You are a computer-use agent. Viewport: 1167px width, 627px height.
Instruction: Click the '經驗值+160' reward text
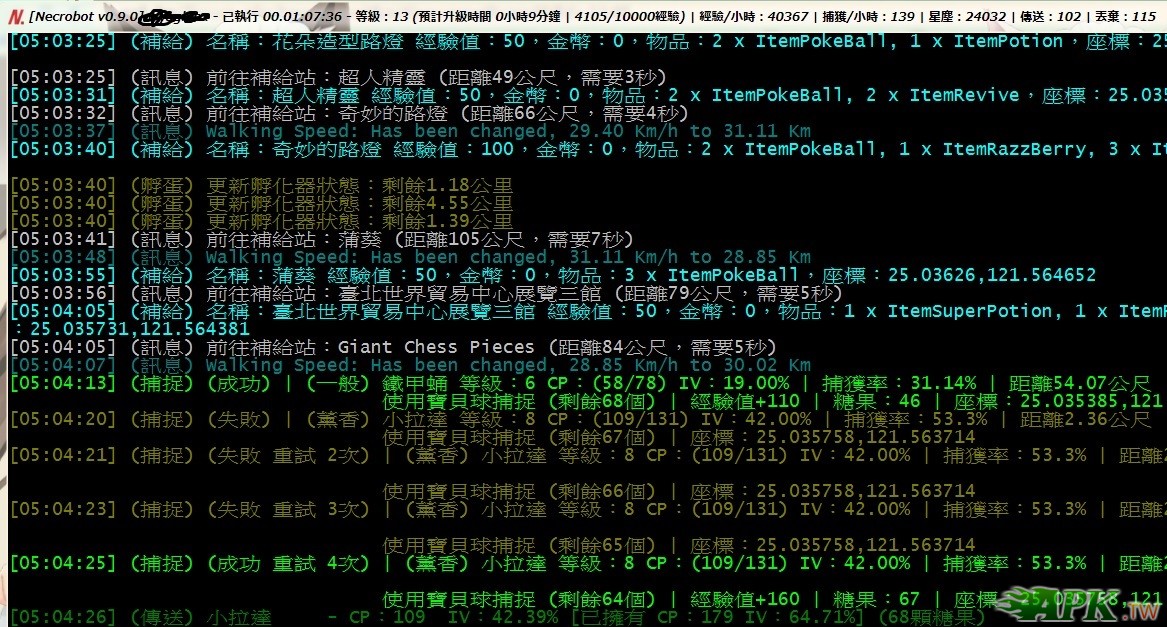click(x=745, y=599)
